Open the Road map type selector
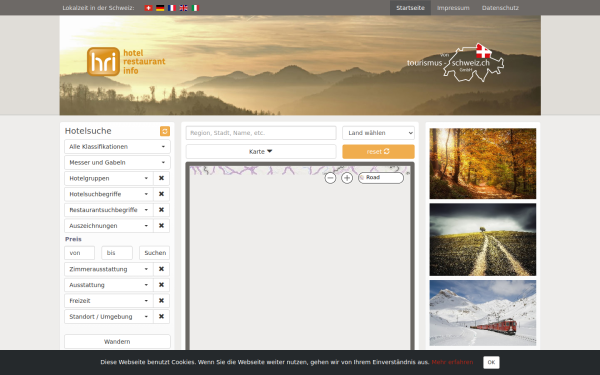600x375 pixels. coord(381,178)
